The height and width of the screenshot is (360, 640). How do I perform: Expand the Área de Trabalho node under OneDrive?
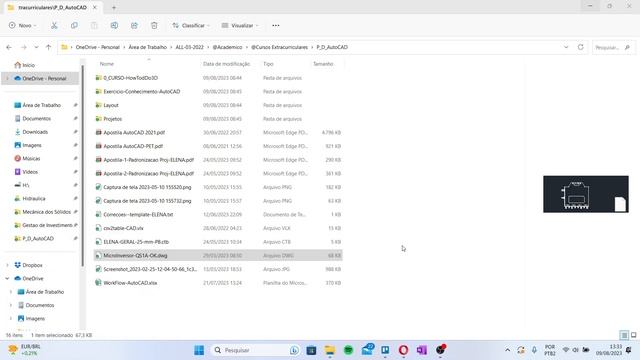(x=11, y=292)
